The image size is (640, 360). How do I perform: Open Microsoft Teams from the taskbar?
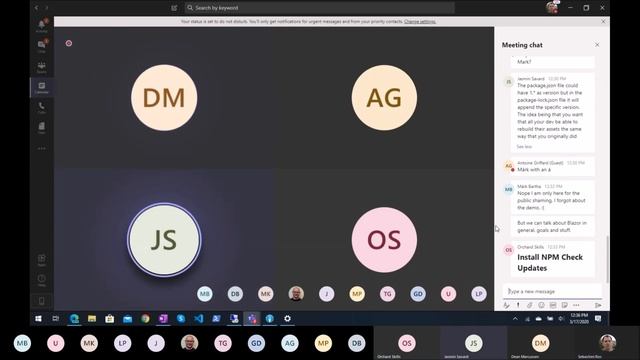[252, 319]
